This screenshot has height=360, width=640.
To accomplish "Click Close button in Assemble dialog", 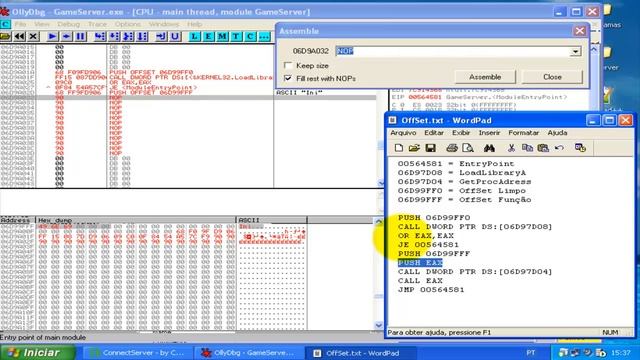I will [552, 77].
